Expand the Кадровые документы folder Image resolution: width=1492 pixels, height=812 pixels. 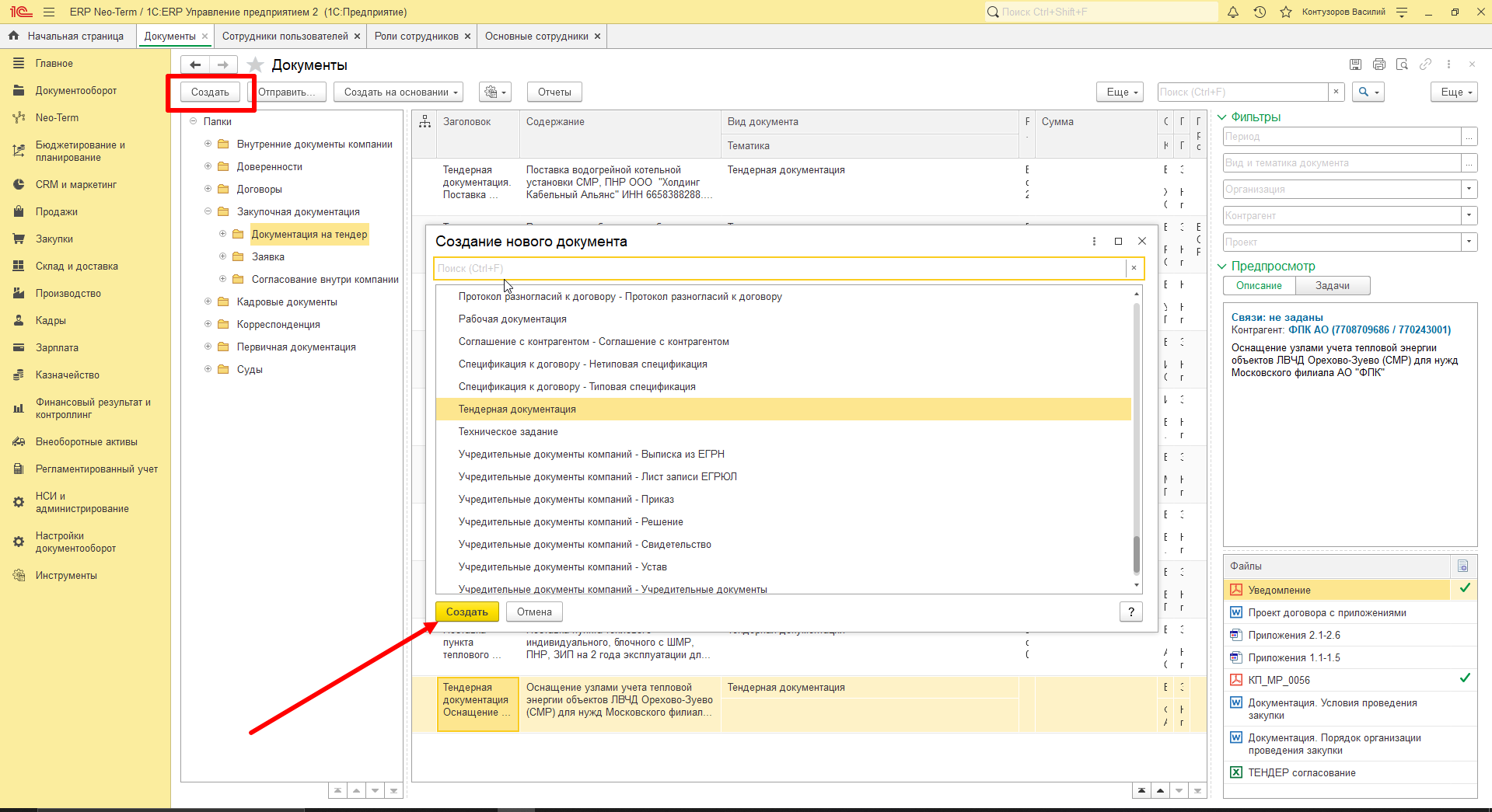pyautogui.click(x=208, y=301)
